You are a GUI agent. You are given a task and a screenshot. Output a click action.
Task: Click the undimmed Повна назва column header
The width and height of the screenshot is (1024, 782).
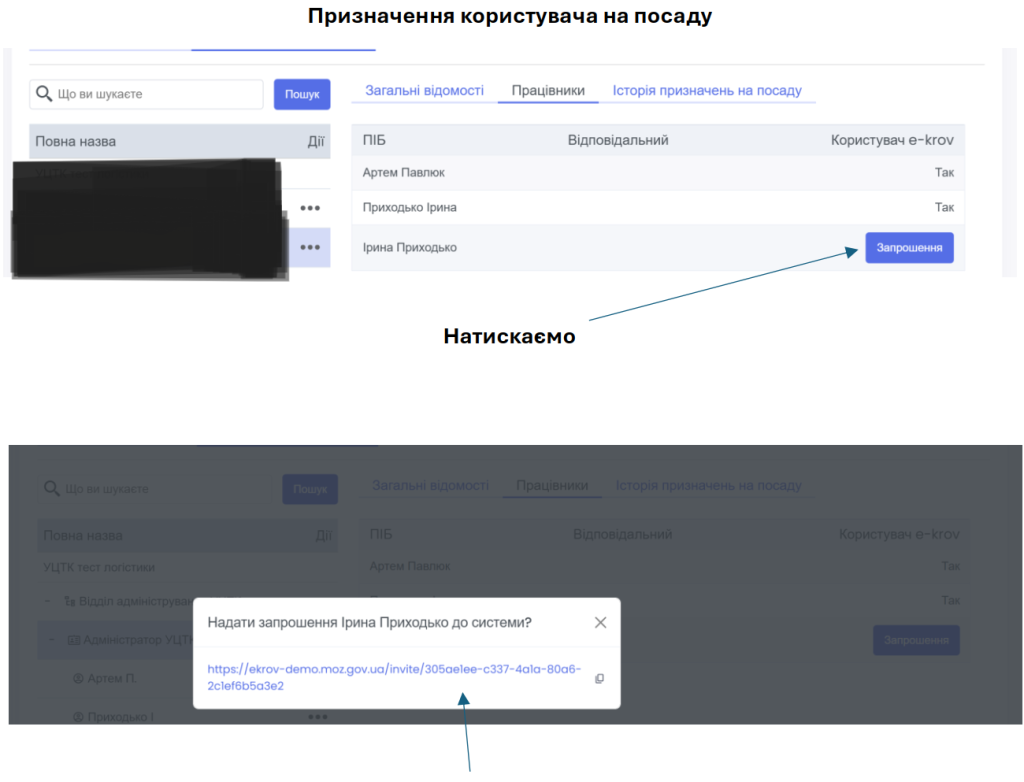coord(75,141)
